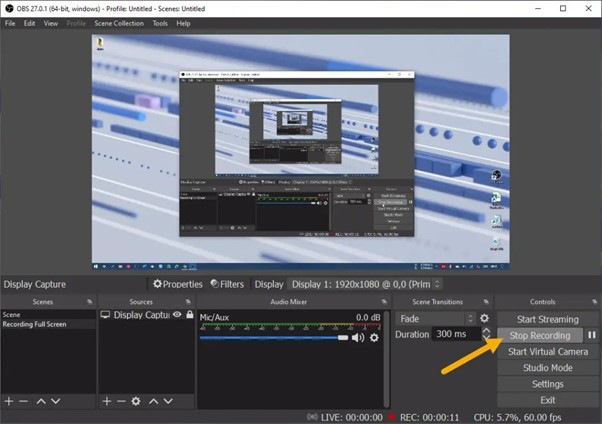Screen dimensions: 602x424
Task: Toggle lock on Display Capture source
Action: (190, 315)
